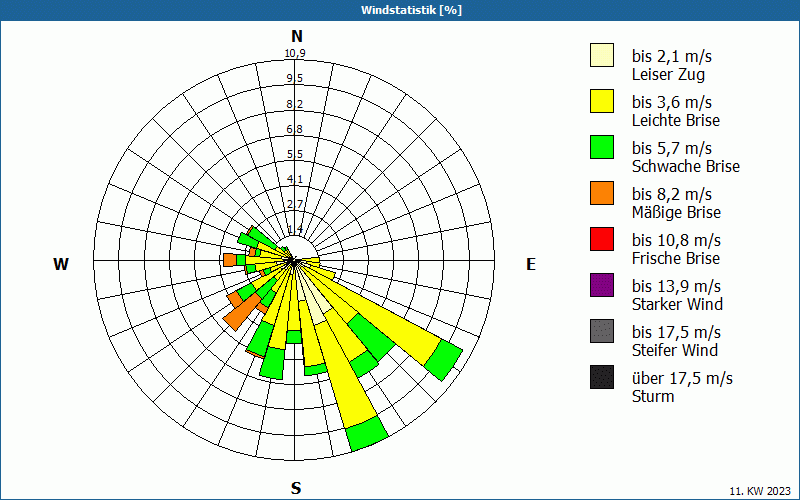The height and width of the screenshot is (500, 800).
Task: Click the 'N' compass label
Action: coord(297,36)
